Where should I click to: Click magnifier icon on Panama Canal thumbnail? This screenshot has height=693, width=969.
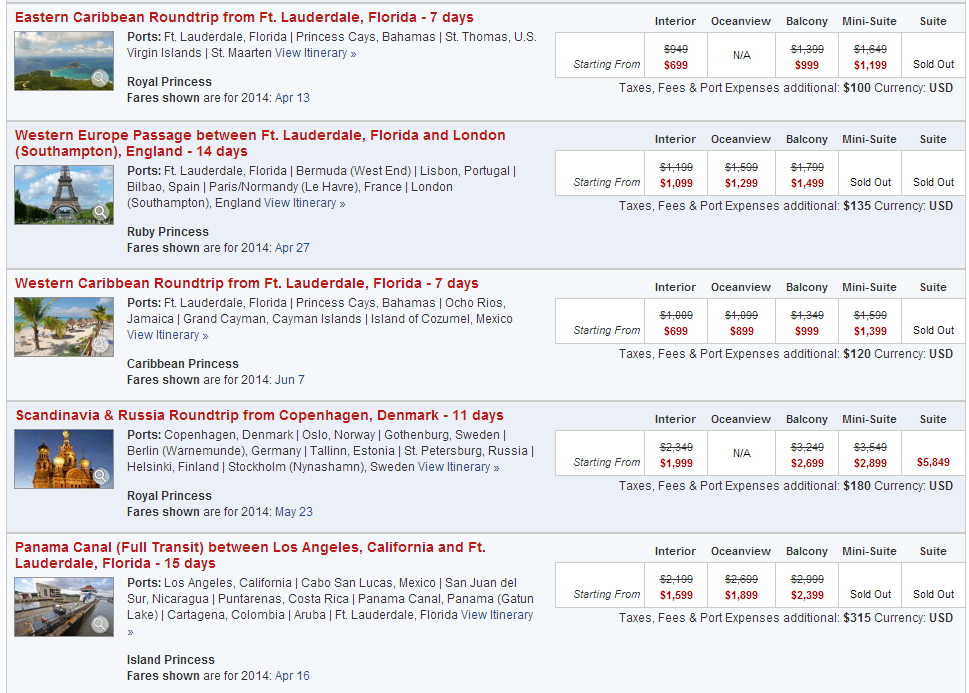click(x=99, y=624)
